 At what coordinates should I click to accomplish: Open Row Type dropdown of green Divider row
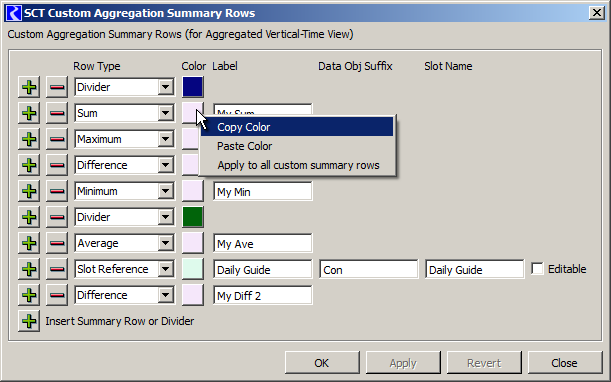[125, 217]
